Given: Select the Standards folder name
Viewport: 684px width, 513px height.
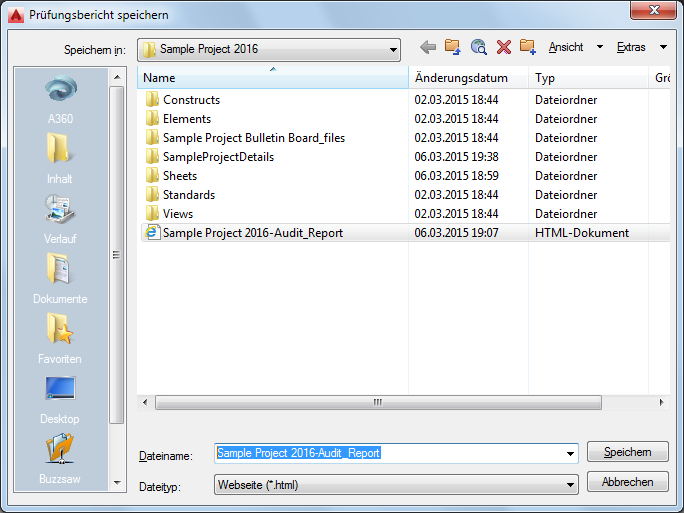Looking at the screenshot, I should (189, 195).
